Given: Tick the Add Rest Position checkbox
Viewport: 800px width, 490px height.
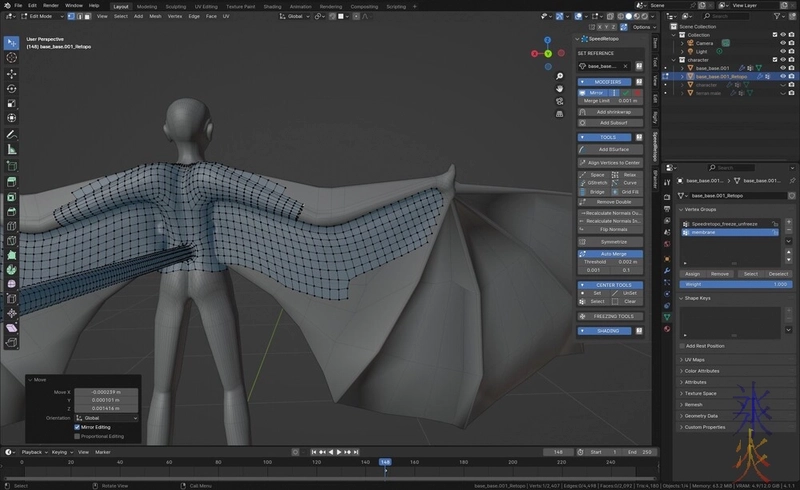Looking at the screenshot, I should pos(682,346).
